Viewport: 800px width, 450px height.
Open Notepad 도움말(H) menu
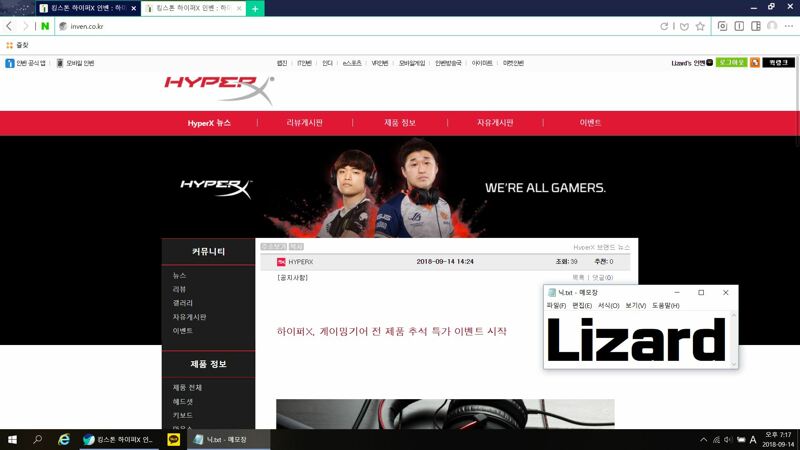tap(666, 306)
